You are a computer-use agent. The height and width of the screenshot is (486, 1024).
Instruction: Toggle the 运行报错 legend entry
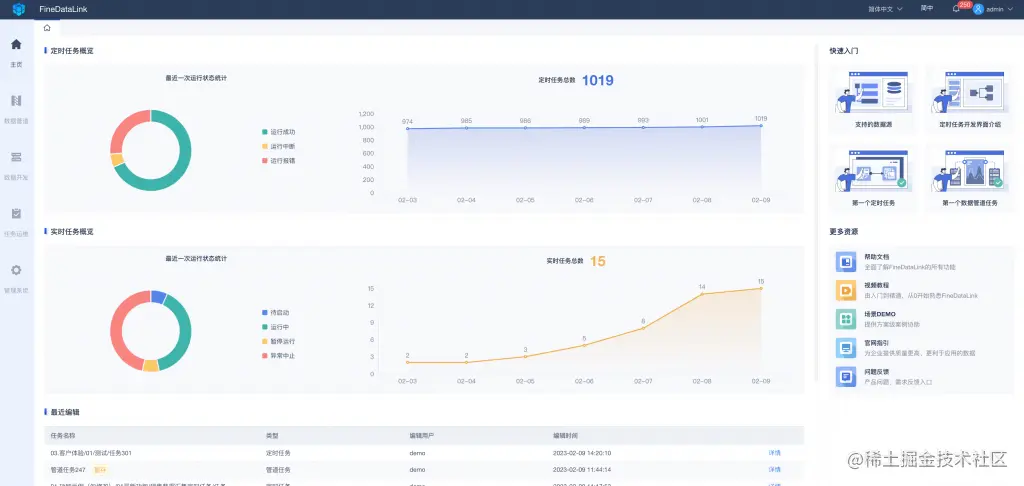click(x=278, y=161)
